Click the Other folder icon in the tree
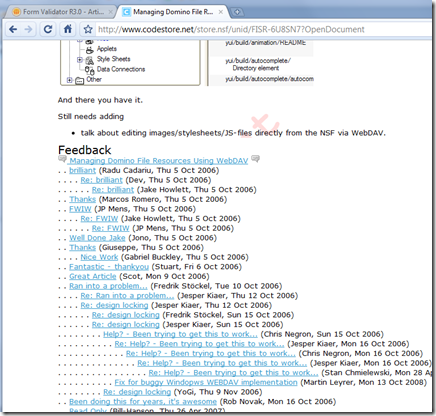This screenshot has height=416, width=436. tap(79, 80)
